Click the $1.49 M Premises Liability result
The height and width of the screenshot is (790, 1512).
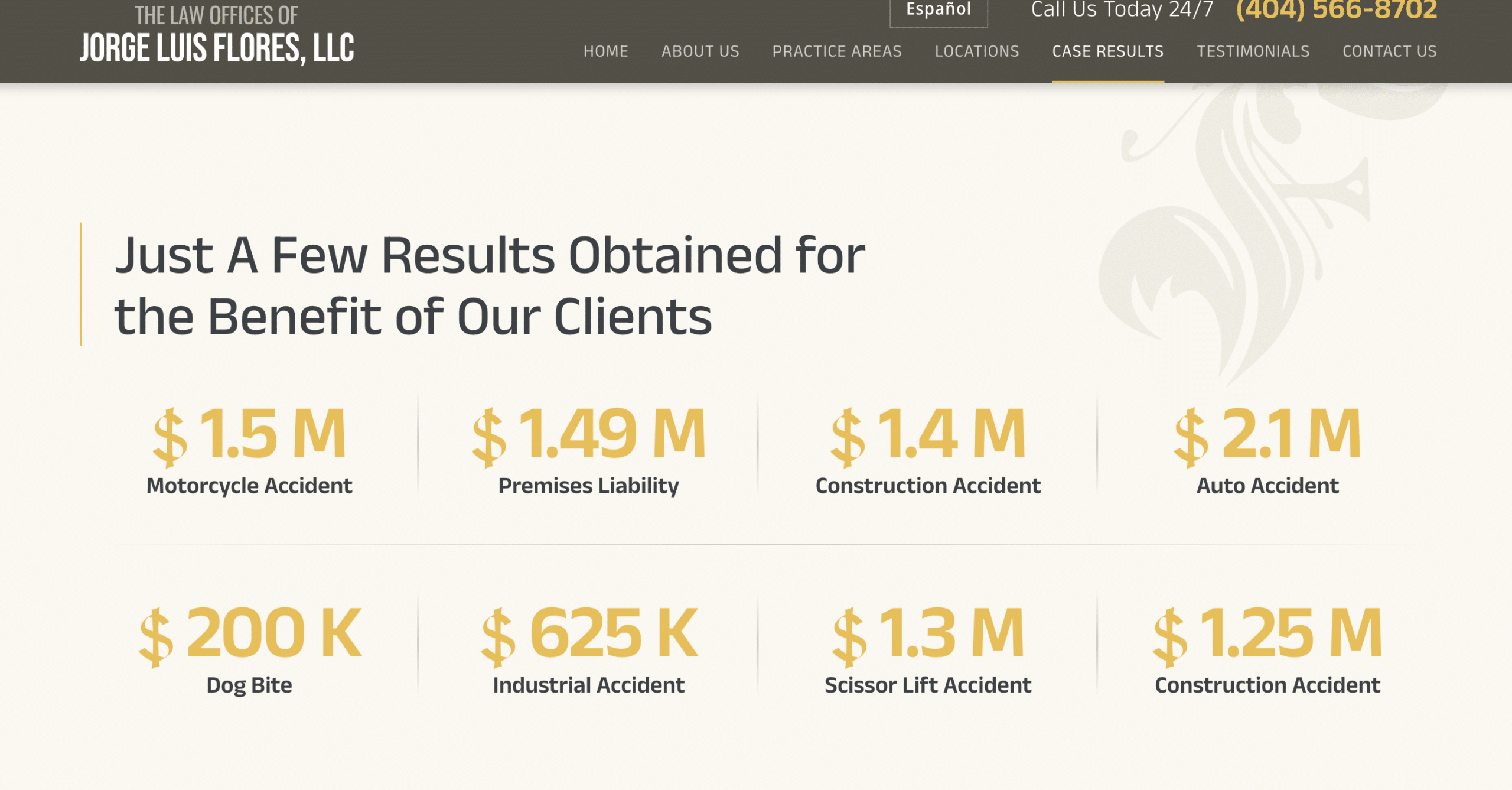tap(588, 449)
